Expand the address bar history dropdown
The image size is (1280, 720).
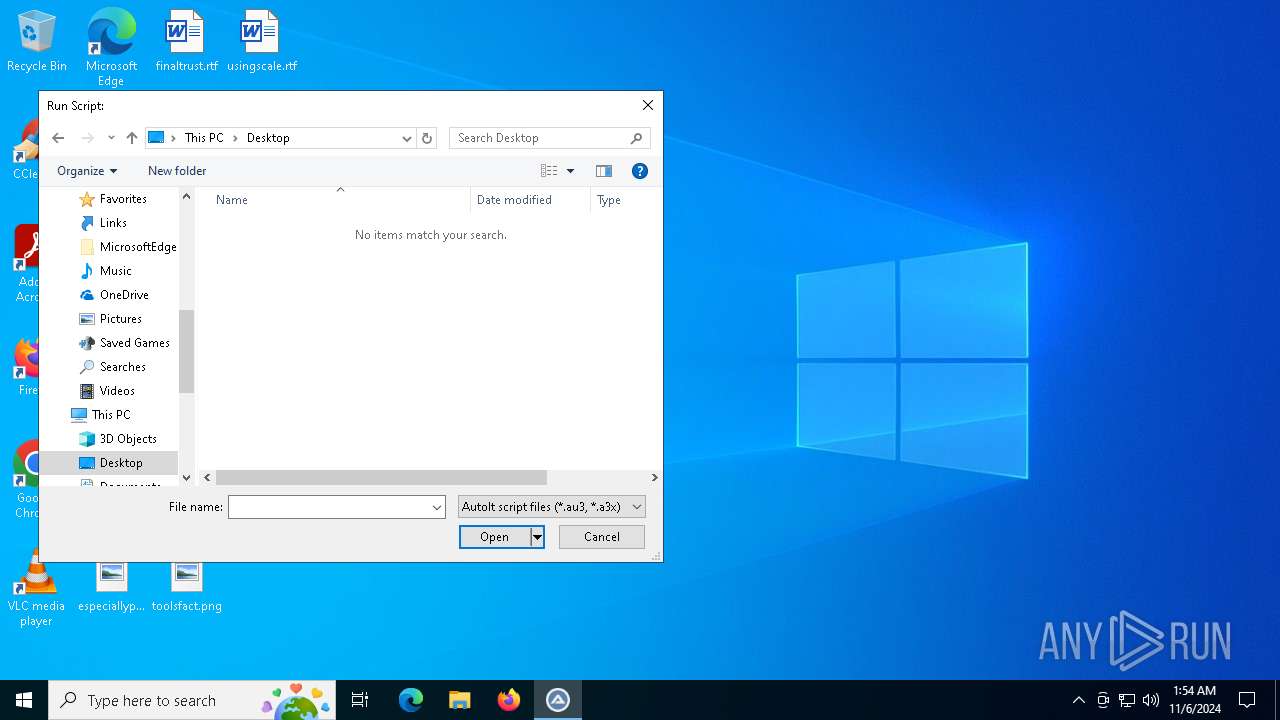tap(407, 138)
